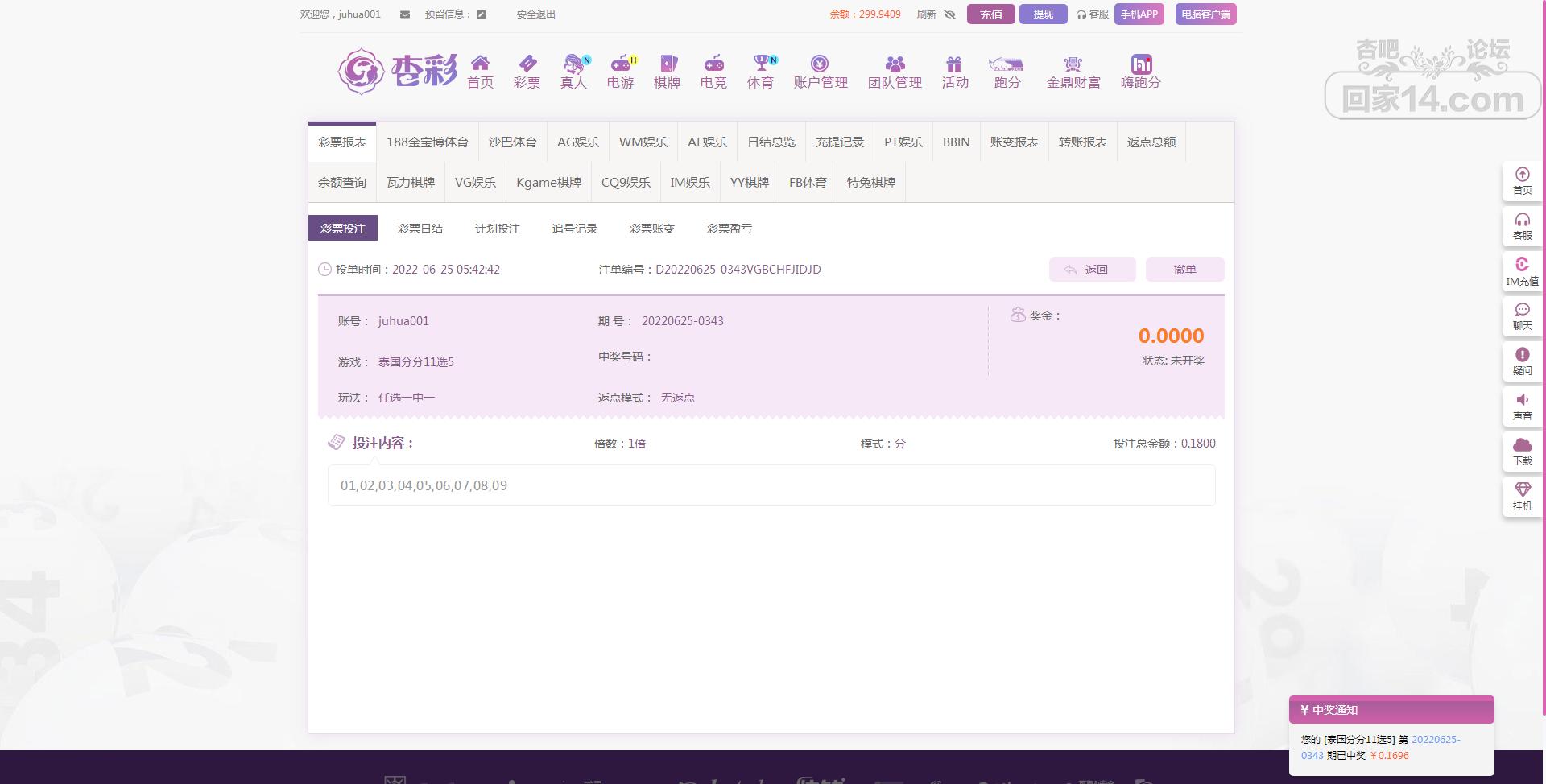Switch to 充提记录 tab
1546x784 pixels.
click(x=839, y=142)
